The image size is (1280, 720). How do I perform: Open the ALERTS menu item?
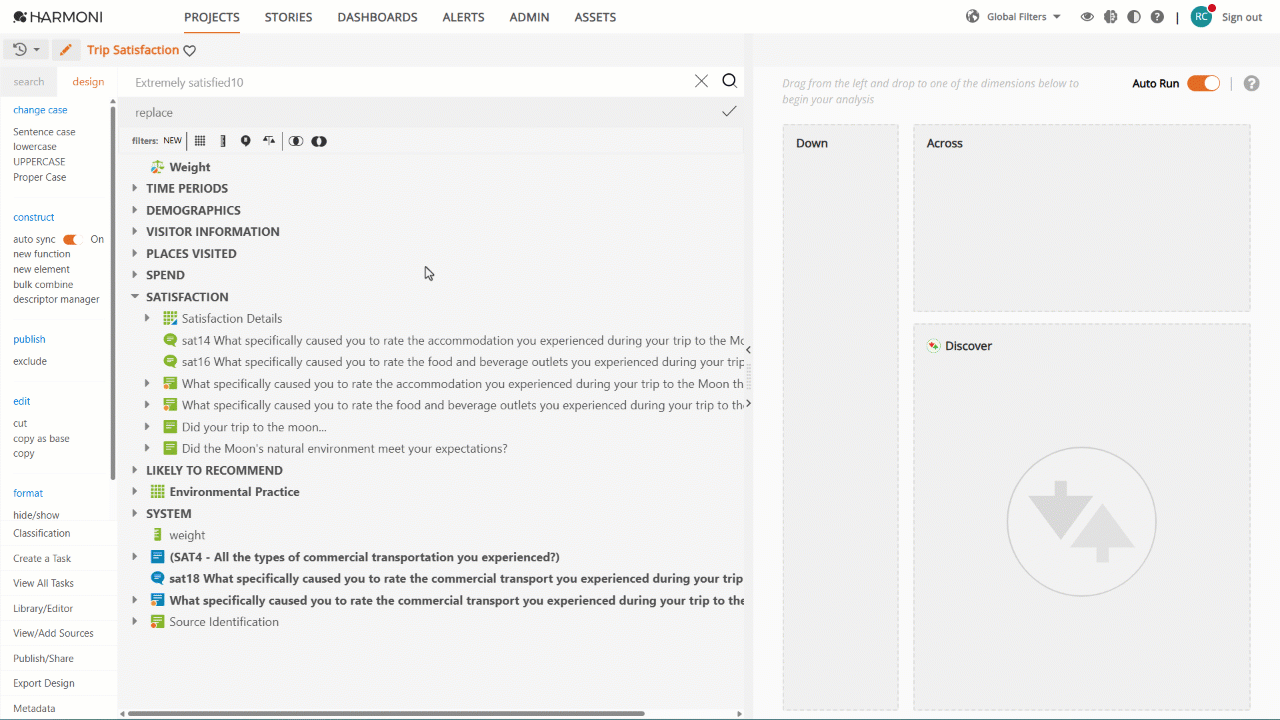(463, 17)
